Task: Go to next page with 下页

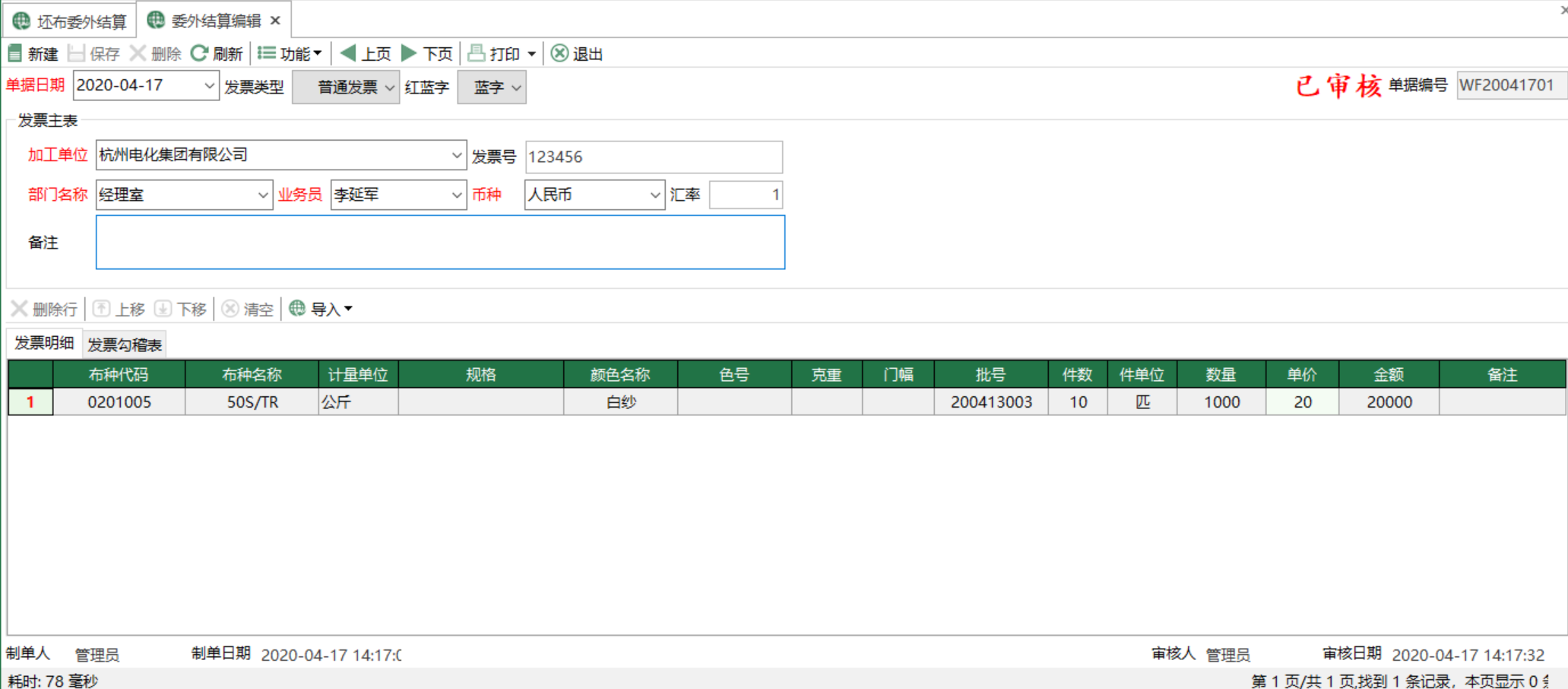Action: 426,53
